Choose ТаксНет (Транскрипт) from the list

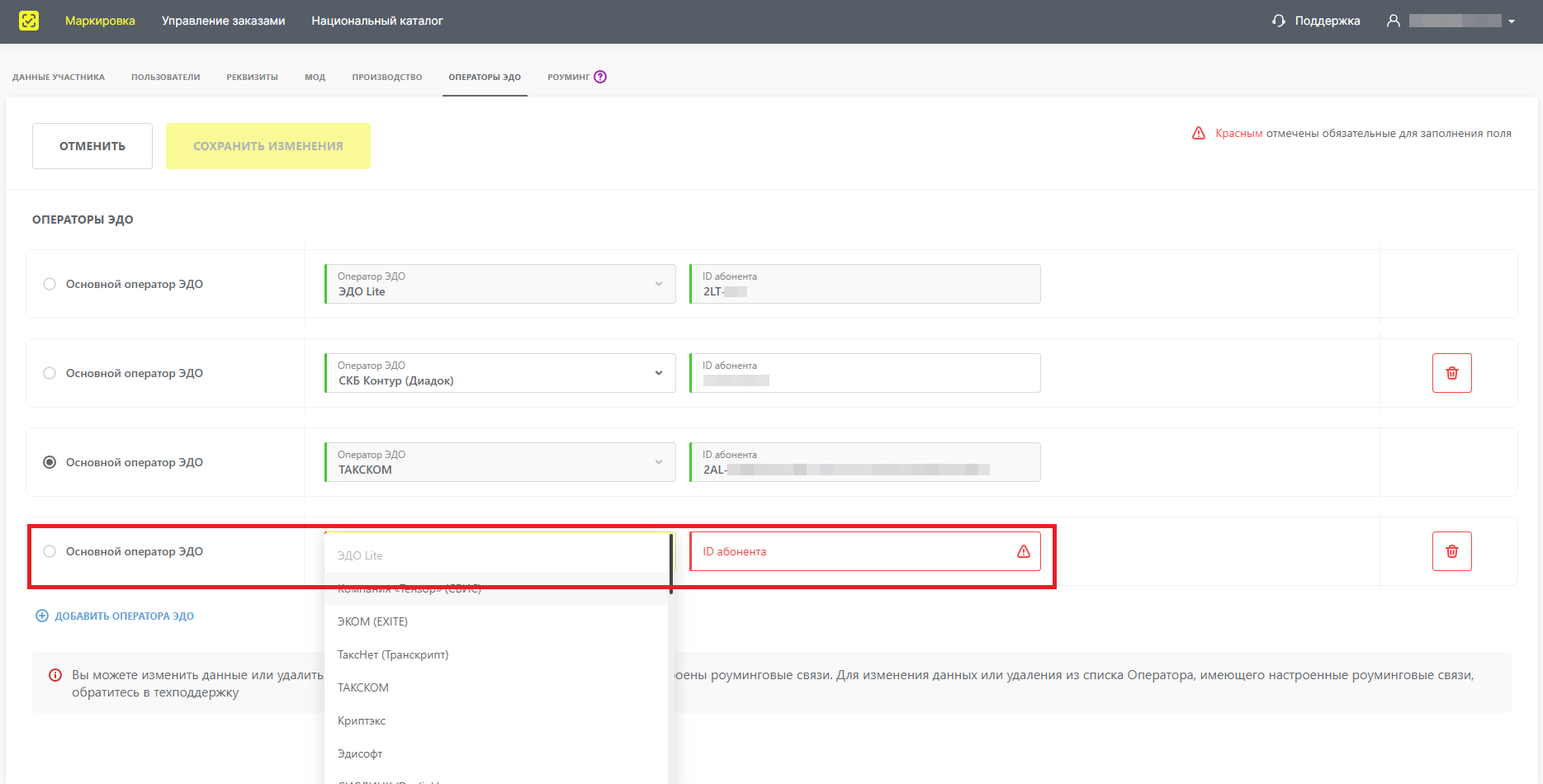(x=496, y=654)
